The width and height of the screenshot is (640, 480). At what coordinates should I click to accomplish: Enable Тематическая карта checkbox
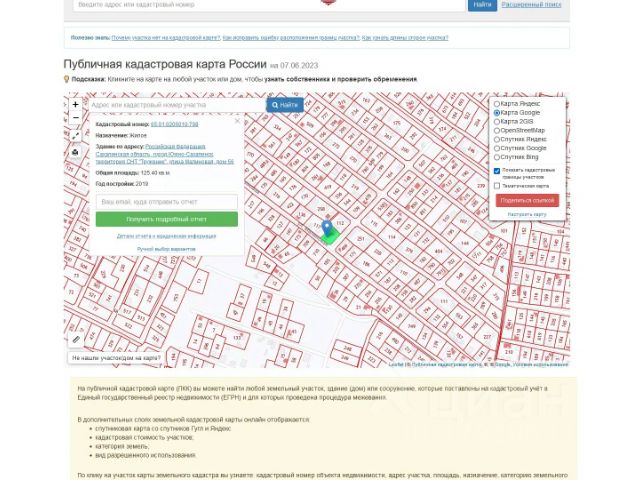(497, 186)
